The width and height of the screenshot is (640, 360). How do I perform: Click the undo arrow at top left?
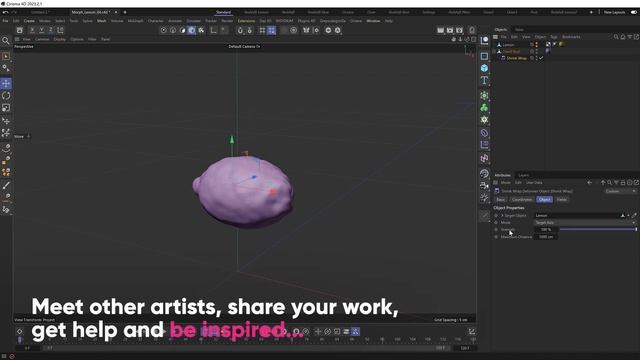5,12
